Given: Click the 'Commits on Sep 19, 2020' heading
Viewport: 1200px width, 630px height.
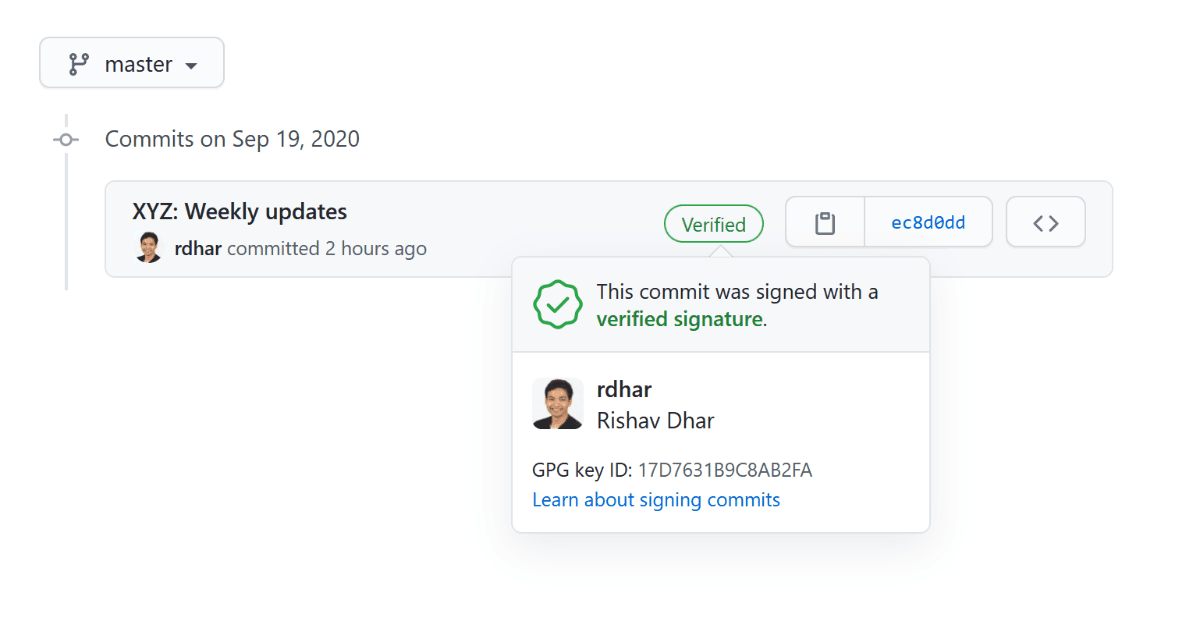Looking at the screenshot, I should pyautogui.click(x=232, y=139).
